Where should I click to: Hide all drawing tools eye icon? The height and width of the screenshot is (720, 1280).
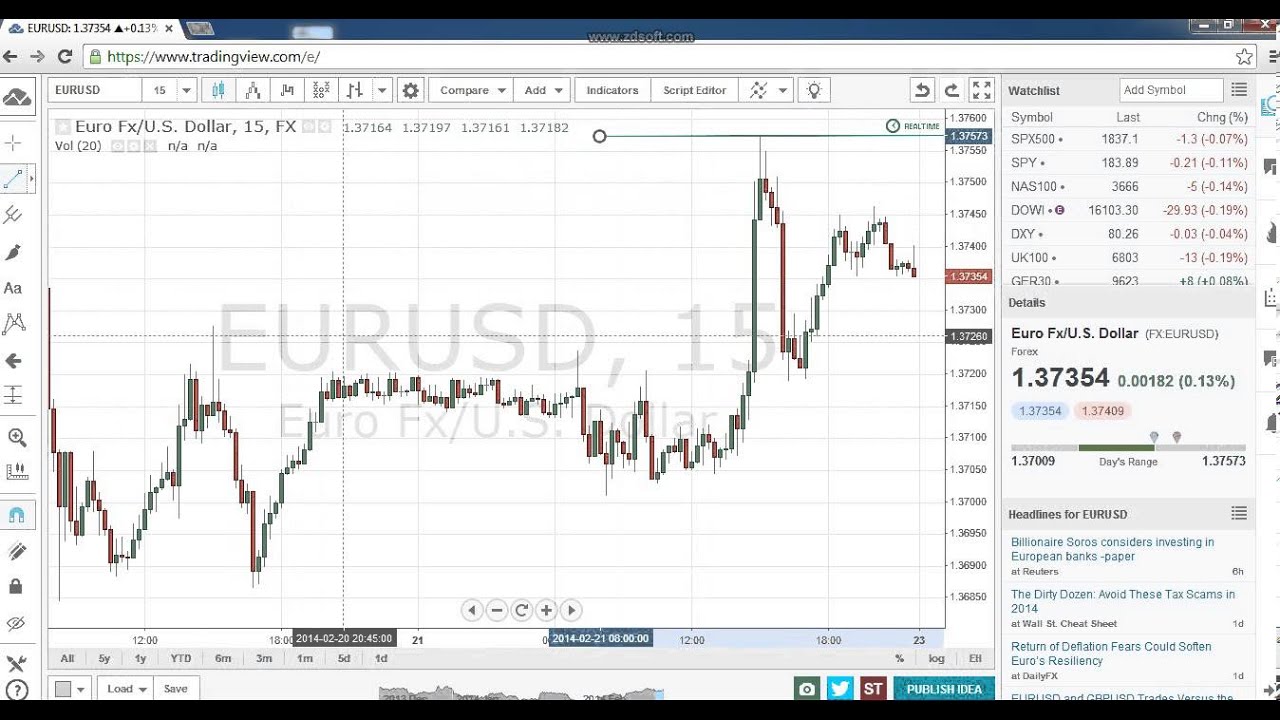point(17,623)
